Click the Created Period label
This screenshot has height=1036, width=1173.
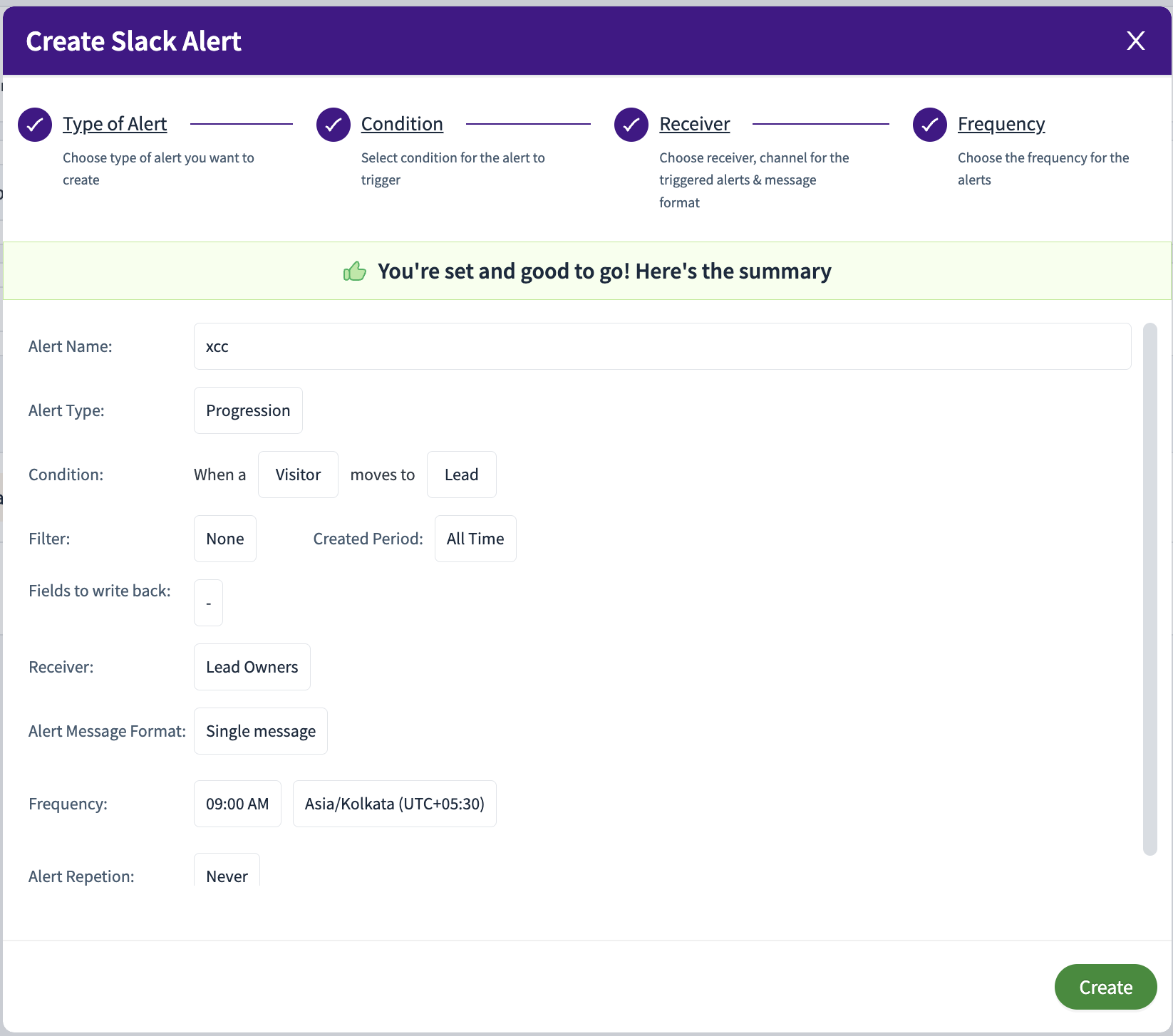(368, 539)
